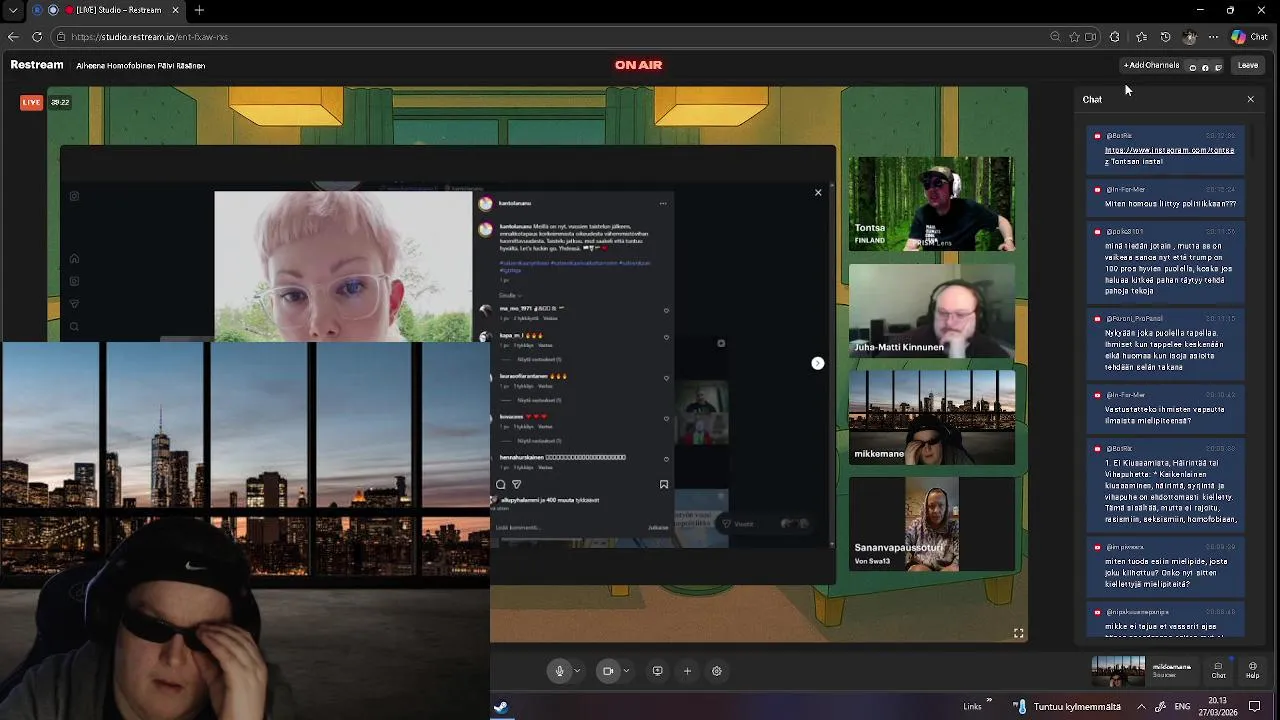Click the fullscreen icon on stream preview
The height and width of the screenshot is (720, 1280).
coord(1018,633)
